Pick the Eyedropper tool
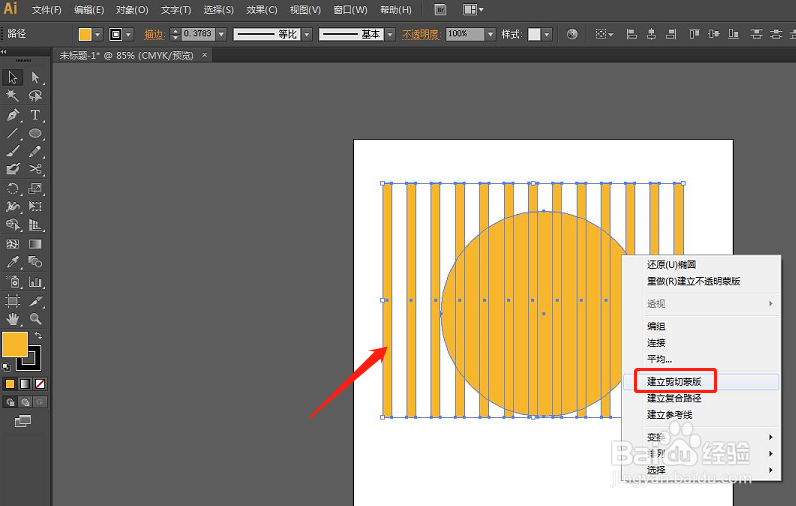The image size is (796, 506). 13,262
